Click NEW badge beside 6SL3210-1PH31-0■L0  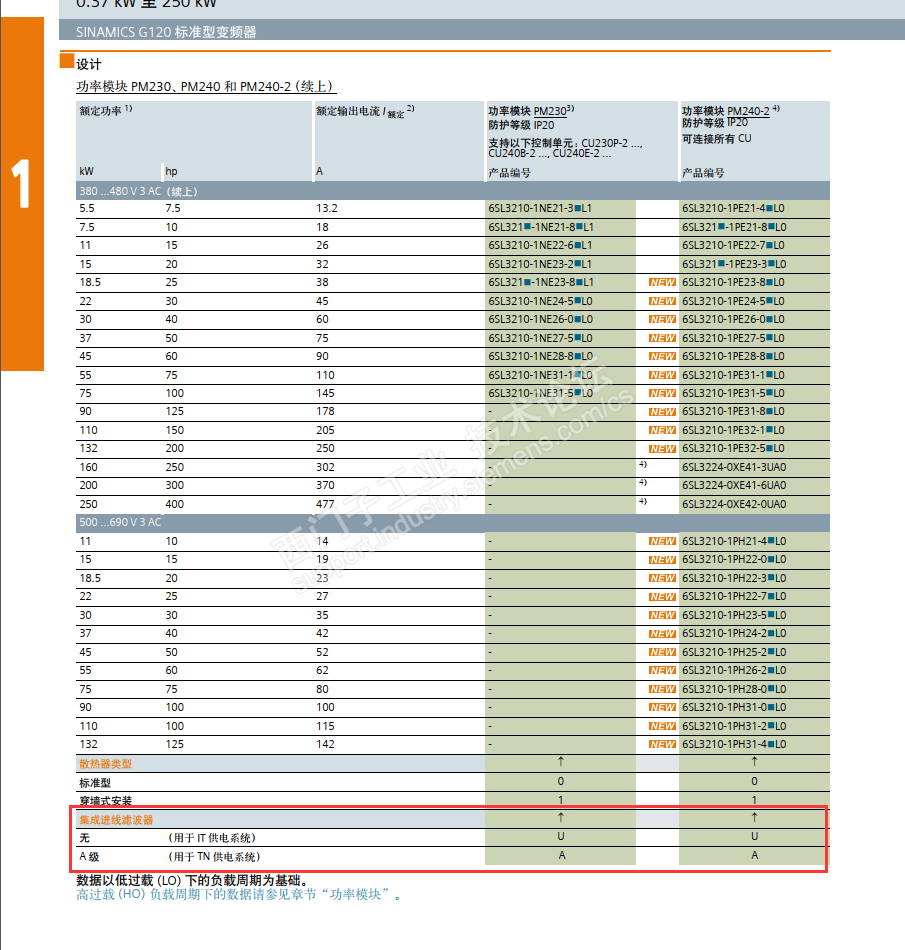pyautogui.click(x=662, y=707)
